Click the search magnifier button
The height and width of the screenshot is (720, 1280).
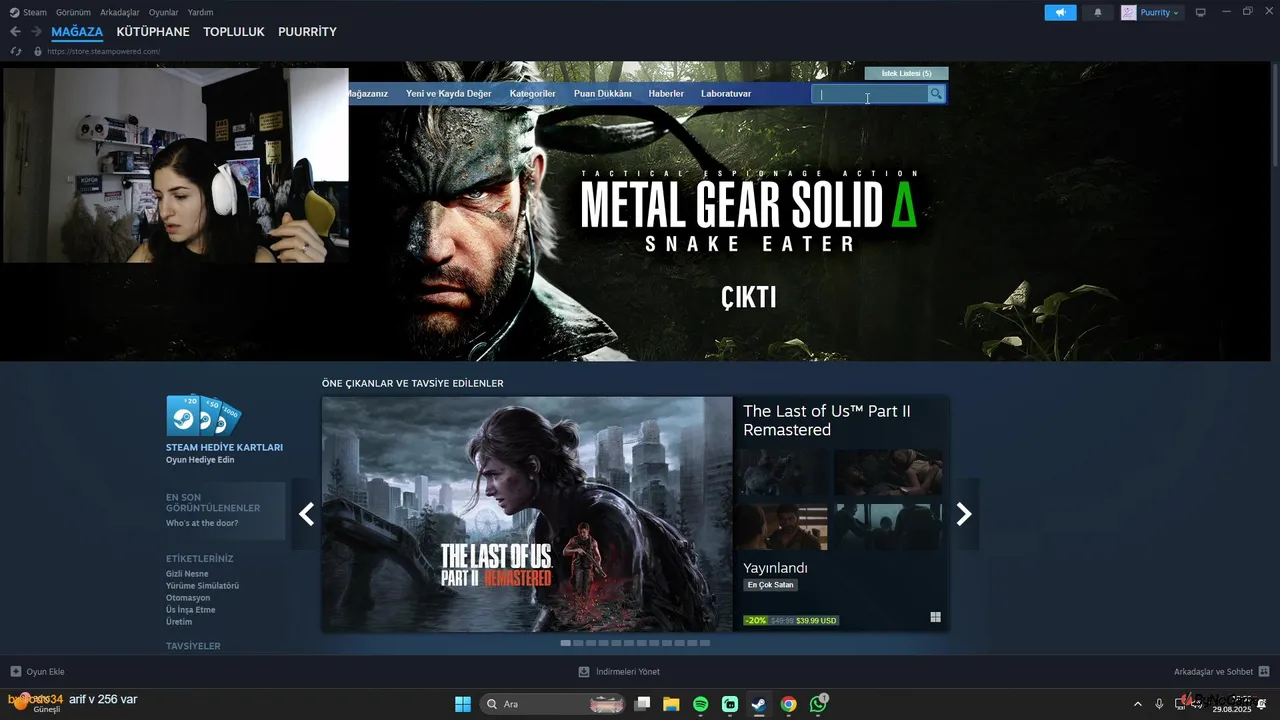point(936,94)
